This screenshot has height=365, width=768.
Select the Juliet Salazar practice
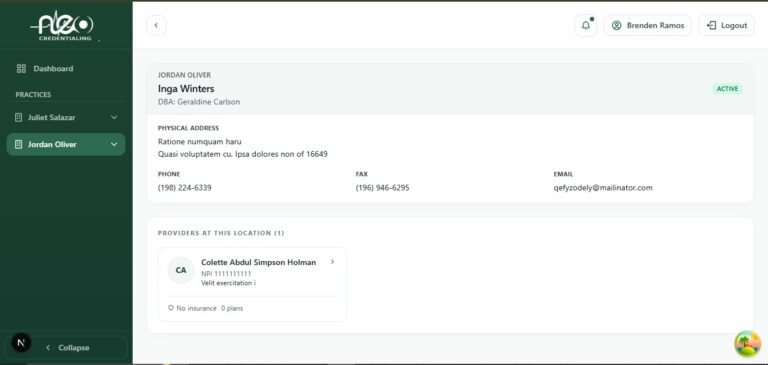tap(51, 118)
